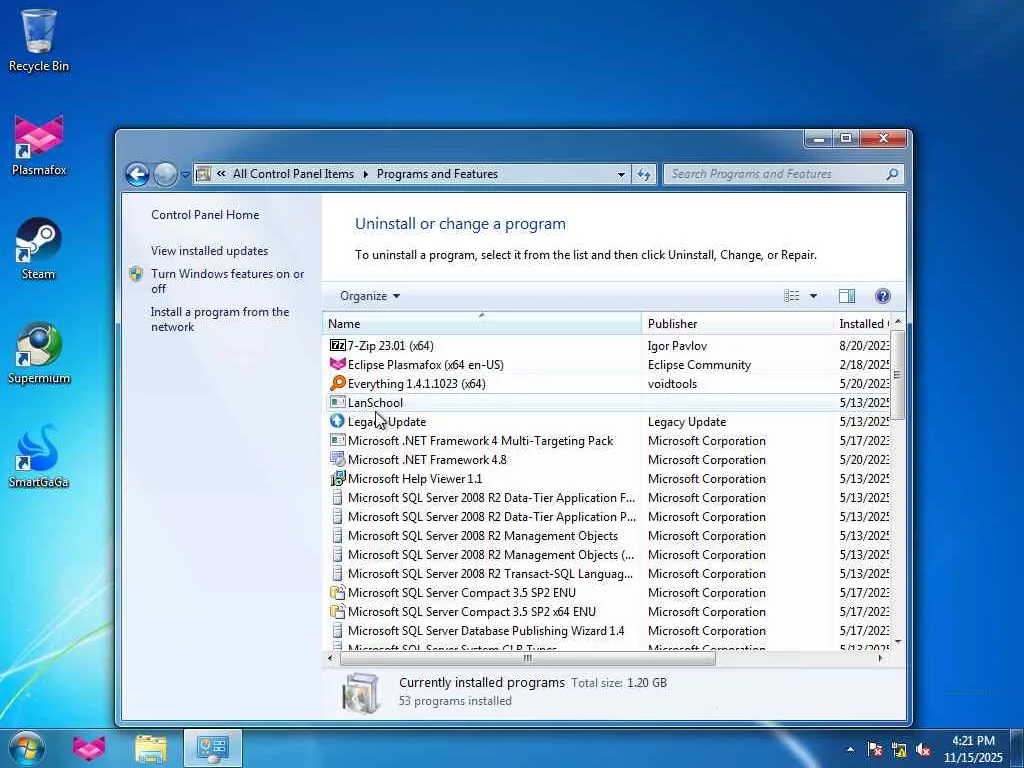This screenshot has height=768, width=1024.
Task: Sort by the Installed On column header
Action: tap(862, 323)
